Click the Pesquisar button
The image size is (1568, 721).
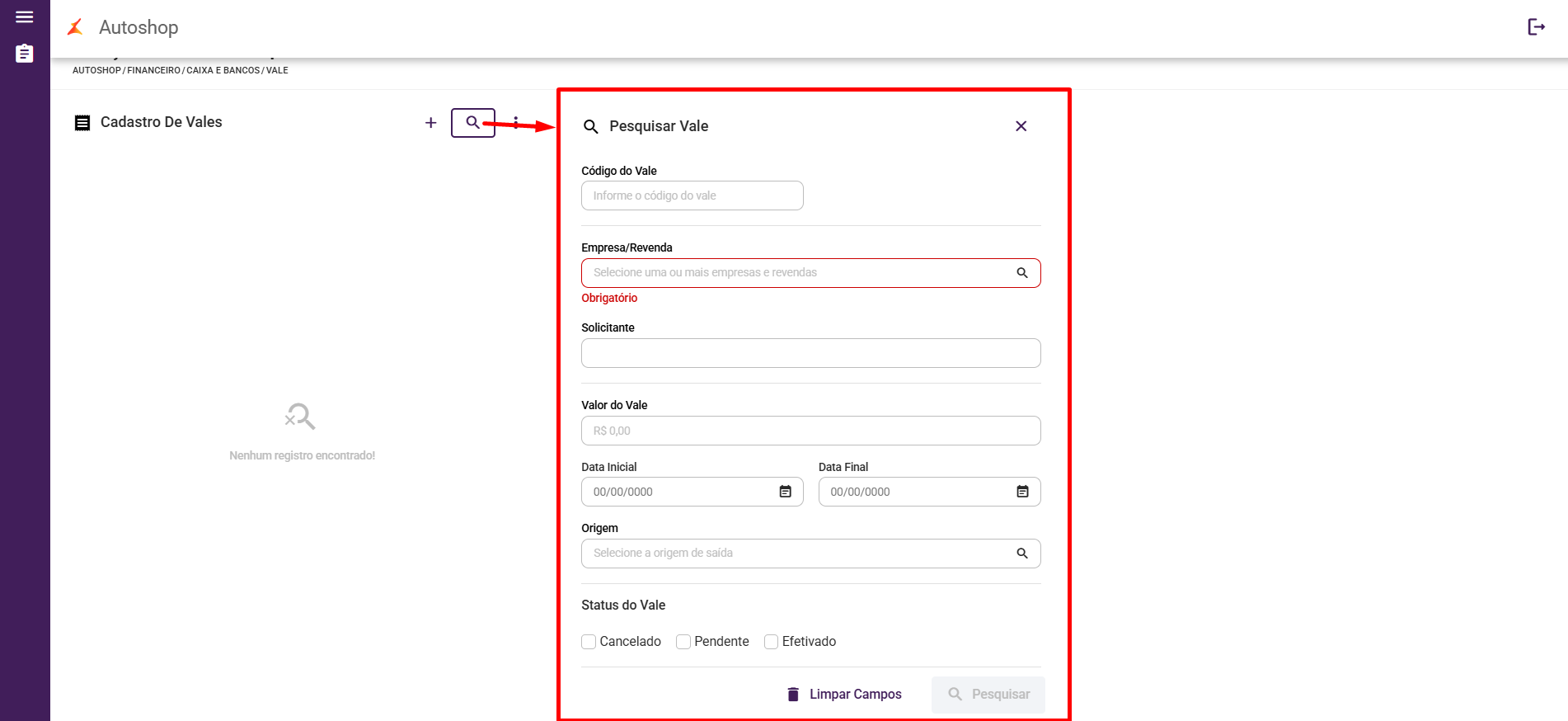[988, 695]
